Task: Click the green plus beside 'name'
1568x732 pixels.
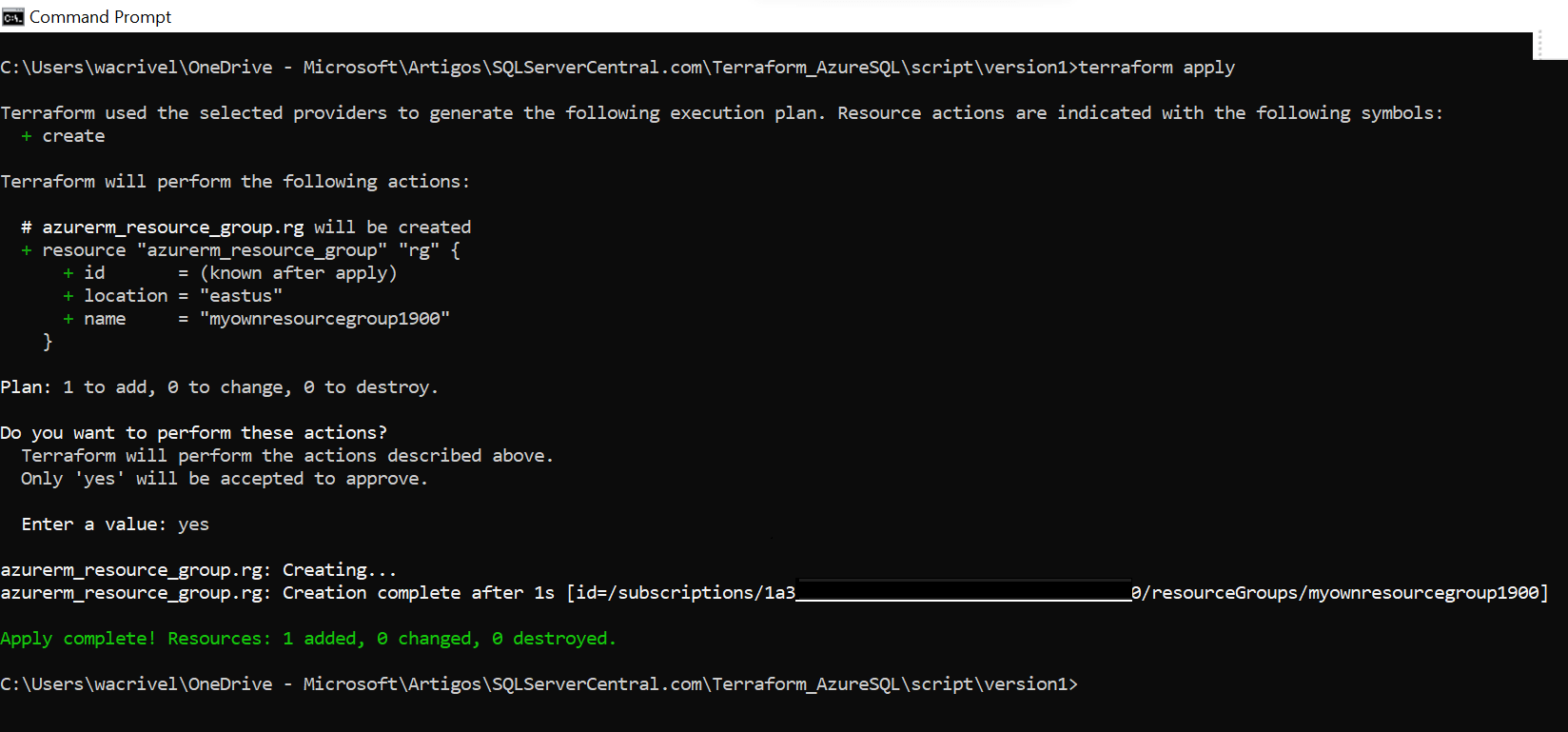Action: 69,319
